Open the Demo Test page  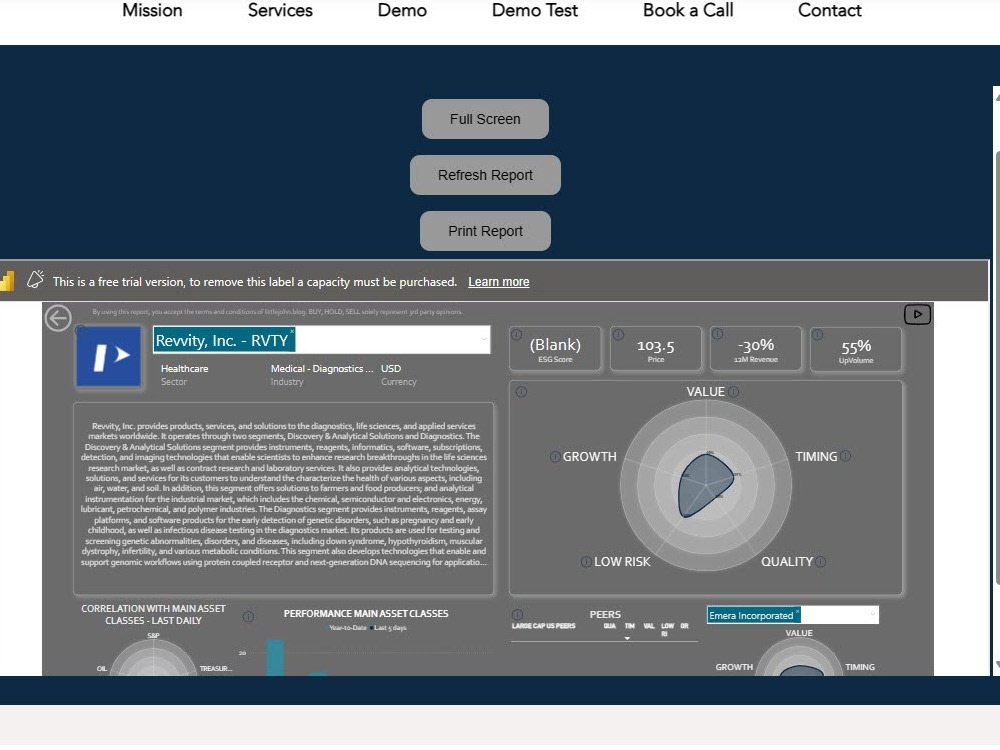point(534,10)
